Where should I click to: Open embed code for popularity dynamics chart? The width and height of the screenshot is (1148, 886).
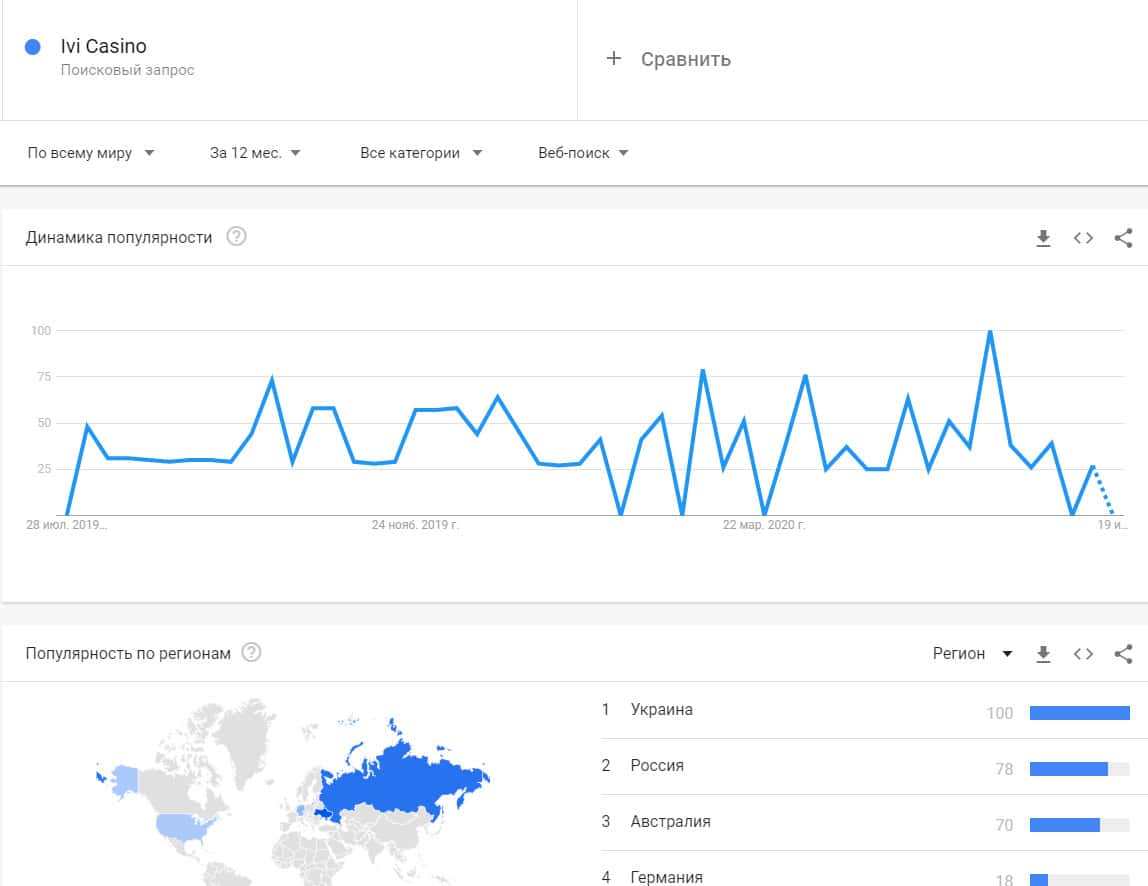coord(1083,238)
